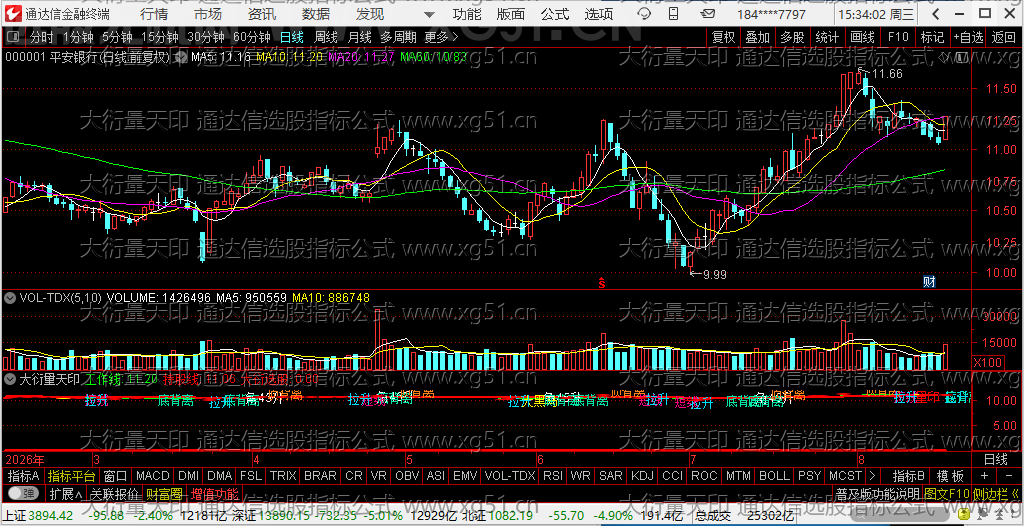Click the red S marker below chart
The height and width of the screenshot is (526, 1024).
click(601, 284)
